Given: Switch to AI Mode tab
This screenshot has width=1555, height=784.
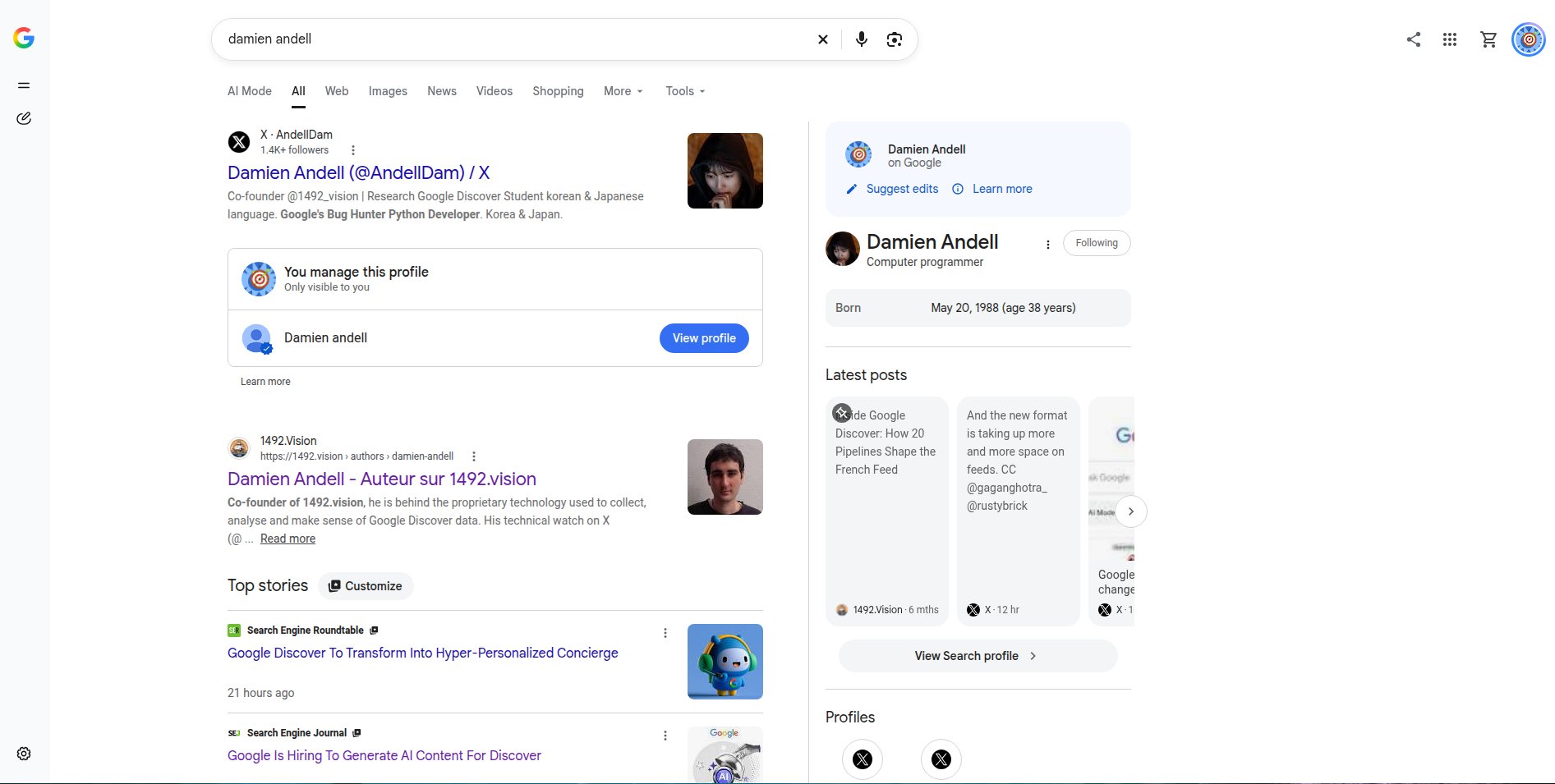Looking at the screenshot, I should point(250,91).
